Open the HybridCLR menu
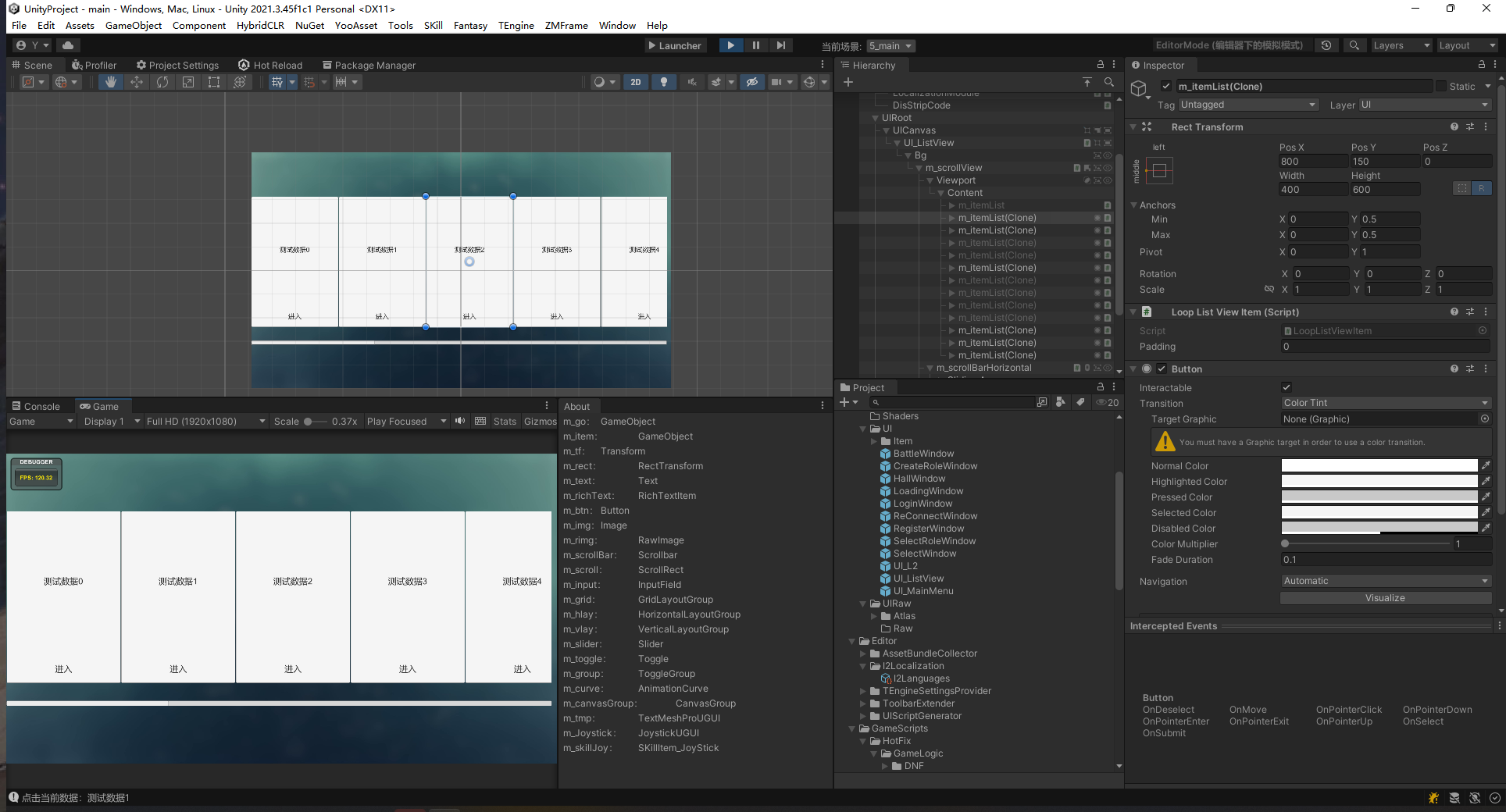This screenshot has height=812, width=1506. [260, 25]
